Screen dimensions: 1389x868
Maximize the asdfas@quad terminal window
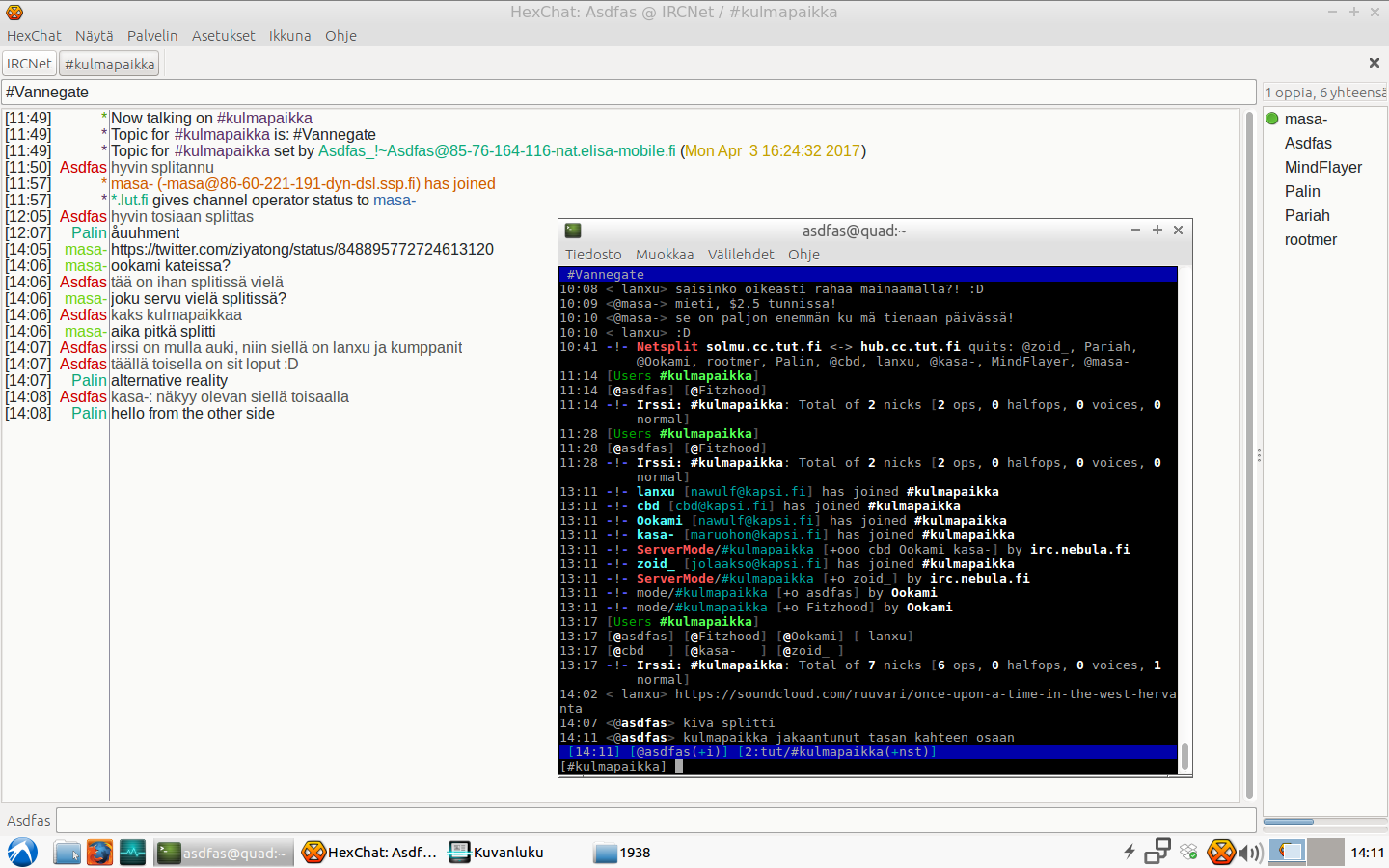1157,230
